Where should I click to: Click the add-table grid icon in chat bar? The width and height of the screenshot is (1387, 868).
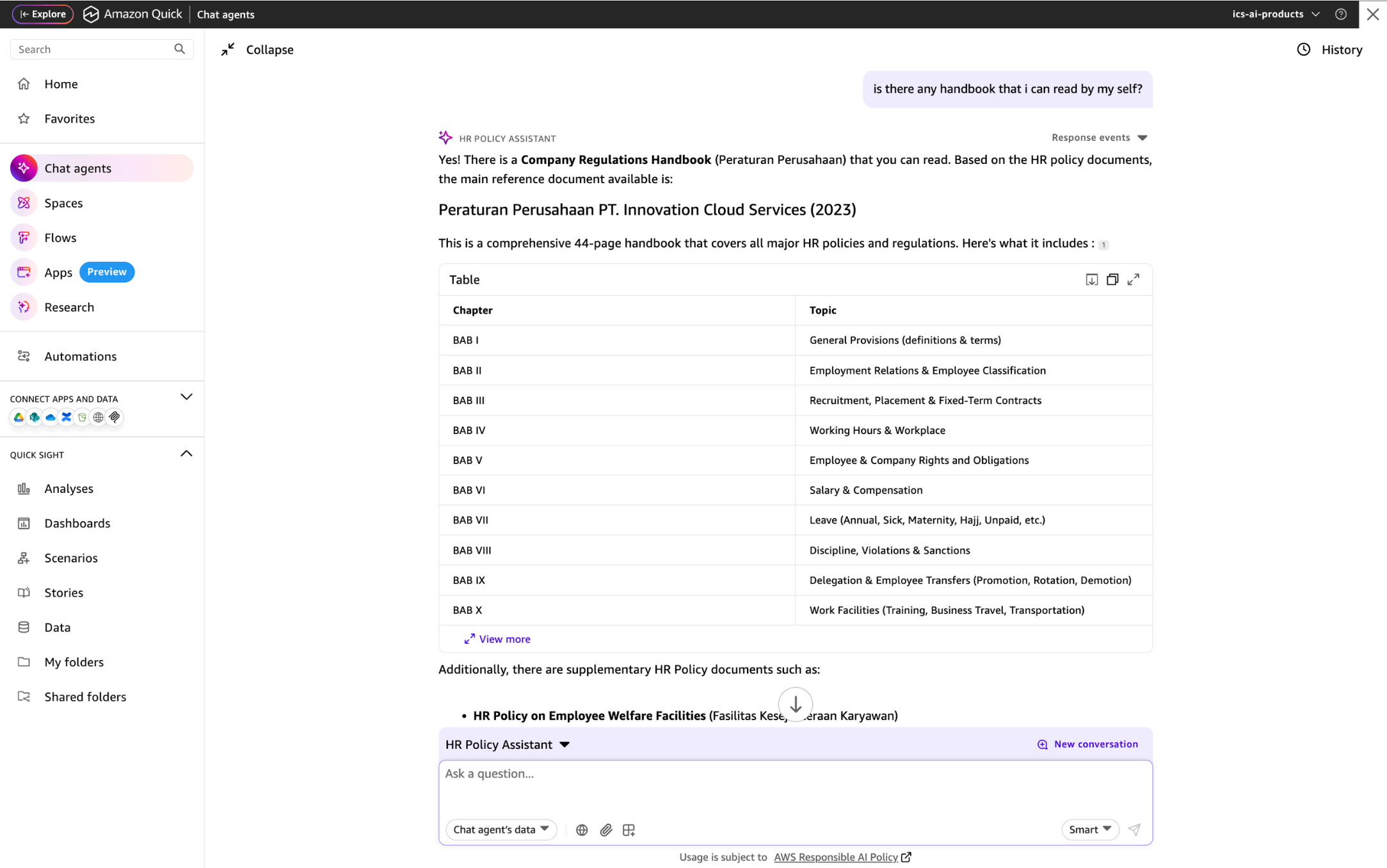point(629,830)
